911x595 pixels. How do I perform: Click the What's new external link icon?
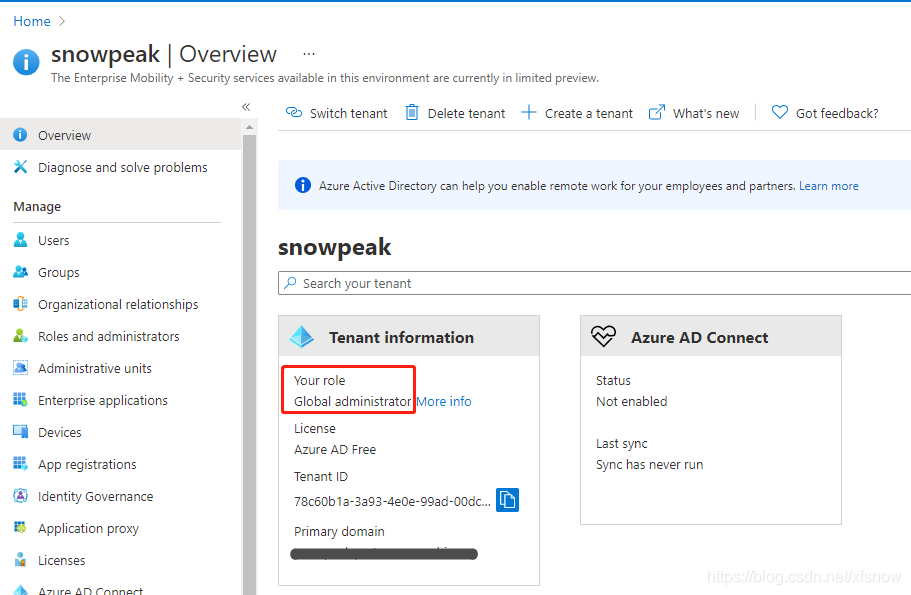[x=657, y=112]
